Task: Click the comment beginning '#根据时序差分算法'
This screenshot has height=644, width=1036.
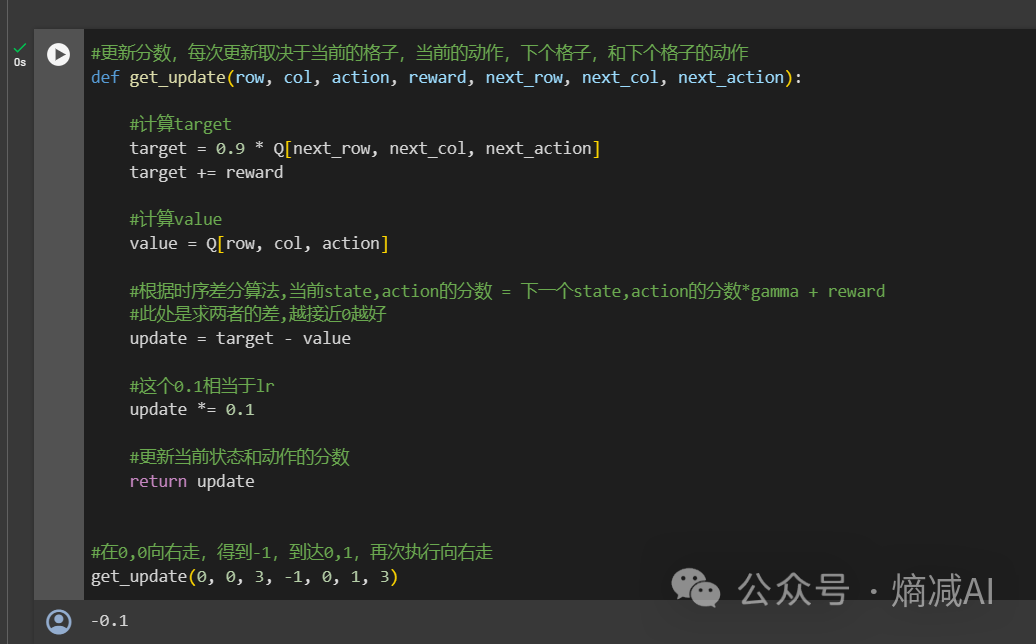Action: coord(507,291)
